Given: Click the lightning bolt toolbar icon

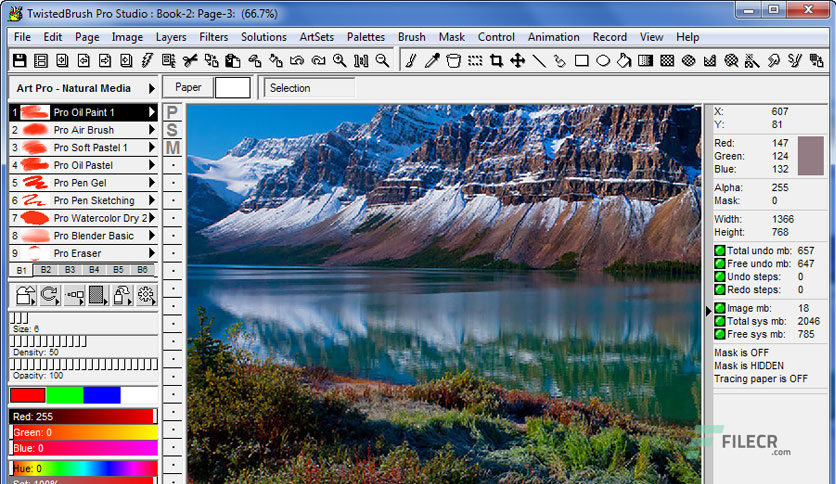Looking at the screenshot, I should click(147, 61).
